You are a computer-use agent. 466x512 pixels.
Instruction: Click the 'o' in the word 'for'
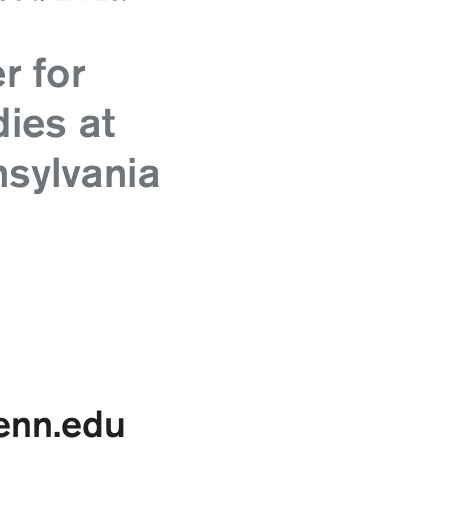pos(58,76)
